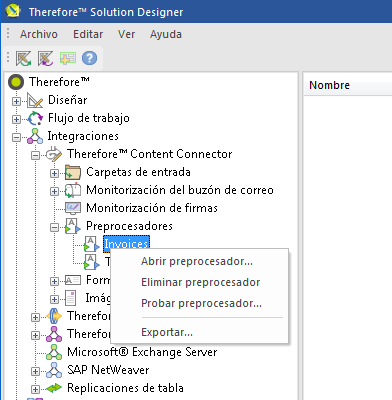Open the Ver menu
The height and width of the screenshot is (400, 392).
[x=126, y=34]
